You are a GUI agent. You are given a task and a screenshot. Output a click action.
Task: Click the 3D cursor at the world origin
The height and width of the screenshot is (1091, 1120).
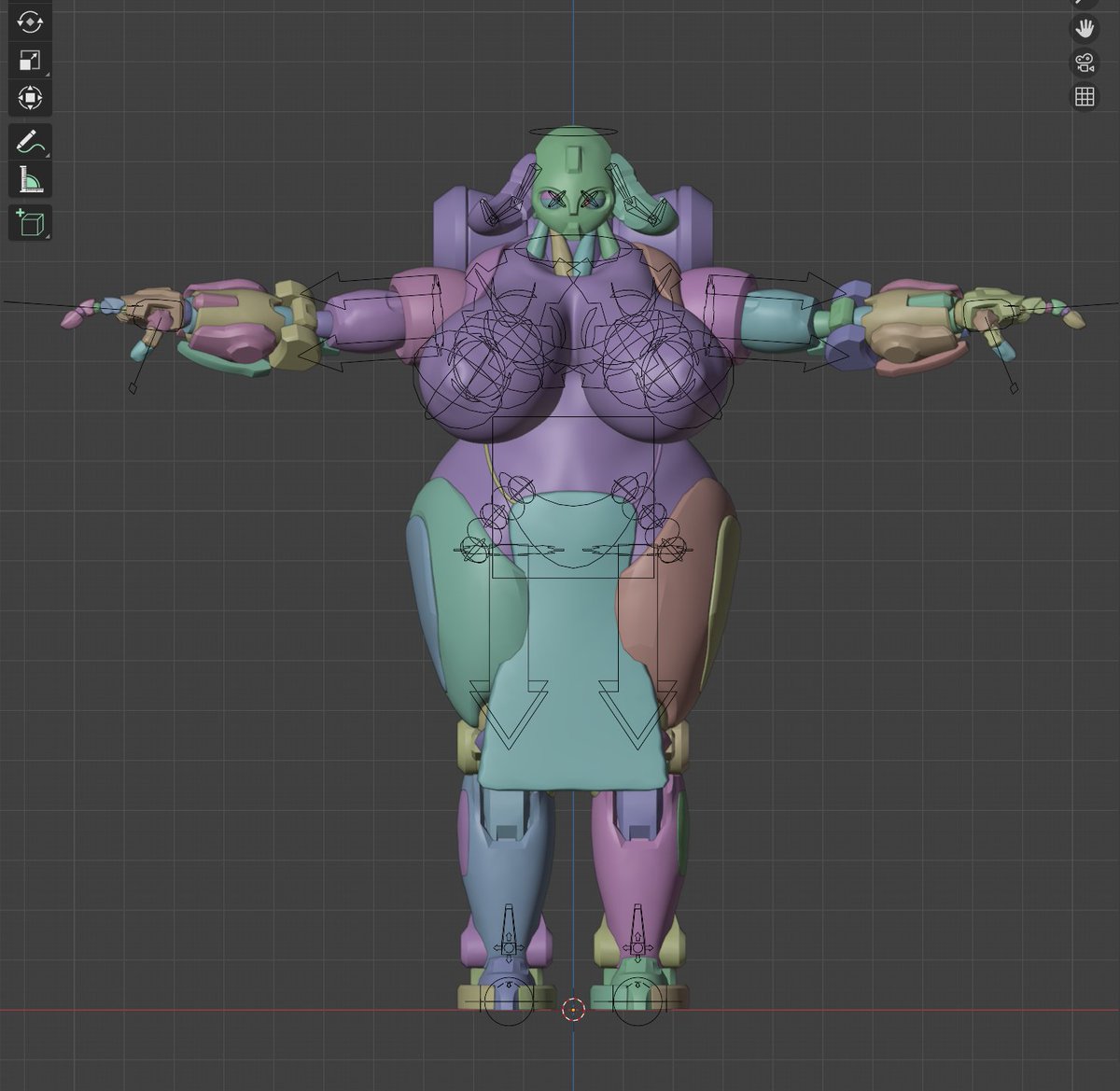coord(572,1008)
